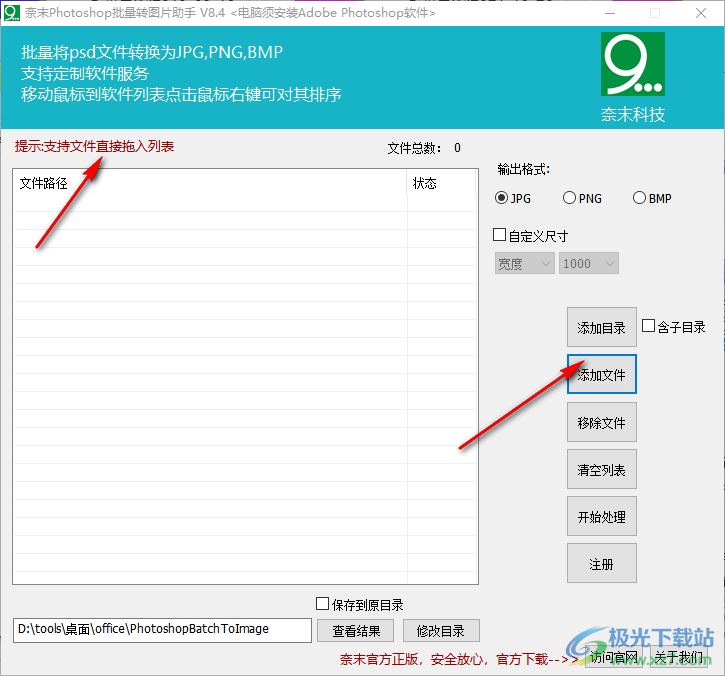Click the 奈末科技 brand text
Screen dimensions: 725x676
coord(633,114)
